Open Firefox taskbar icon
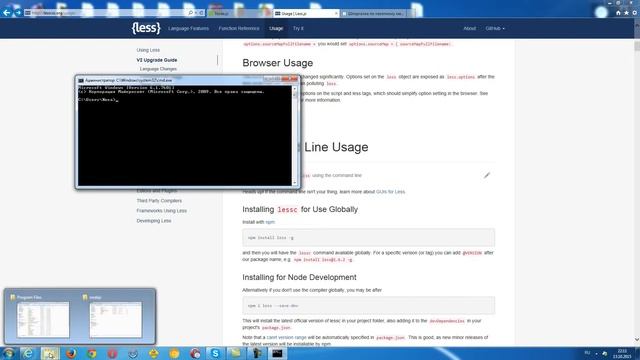The image size is (640, 360). tap(71, 353)
